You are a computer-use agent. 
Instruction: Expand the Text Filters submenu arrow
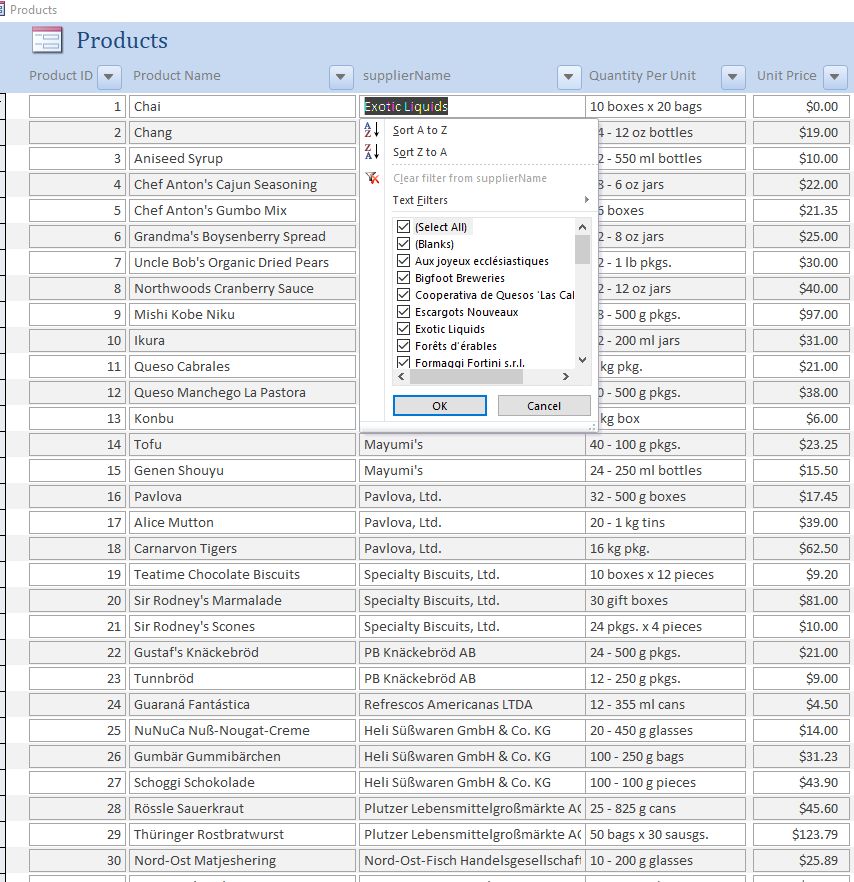(x=587, y=200)
